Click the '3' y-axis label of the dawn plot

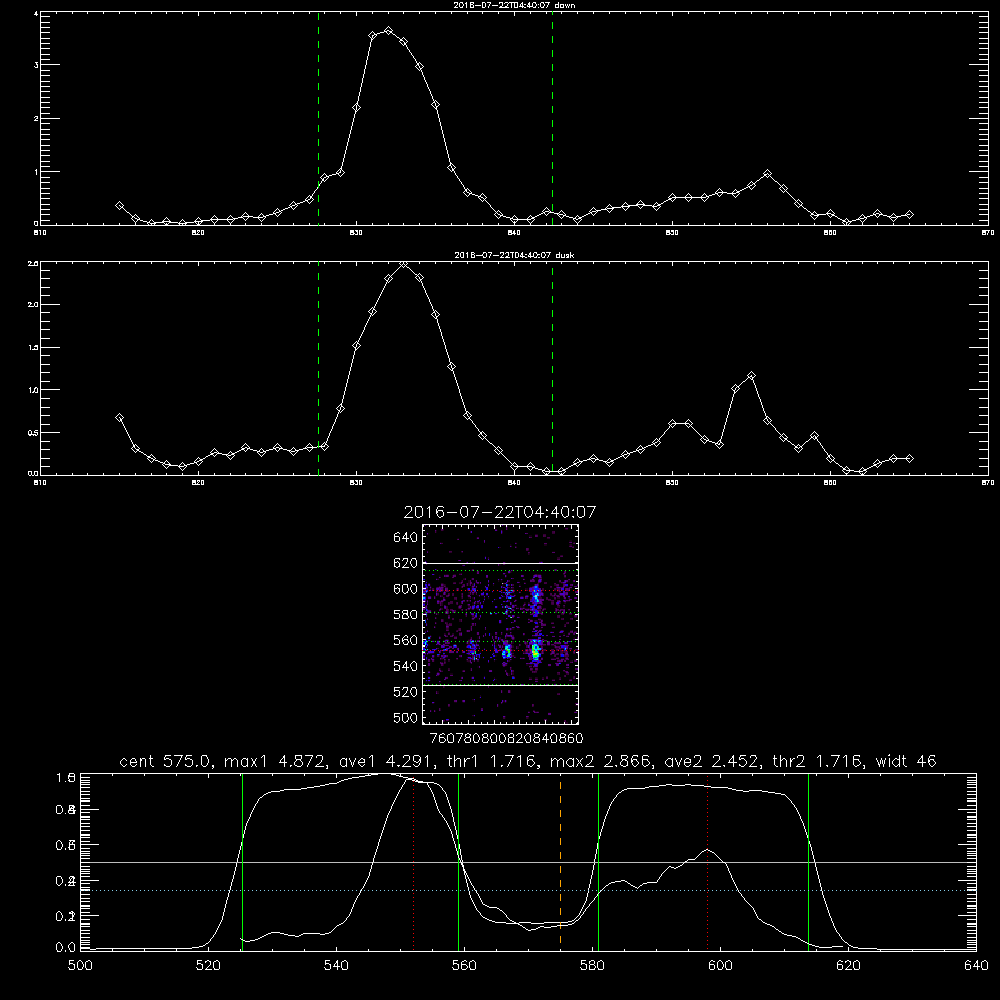pos(36,65)
